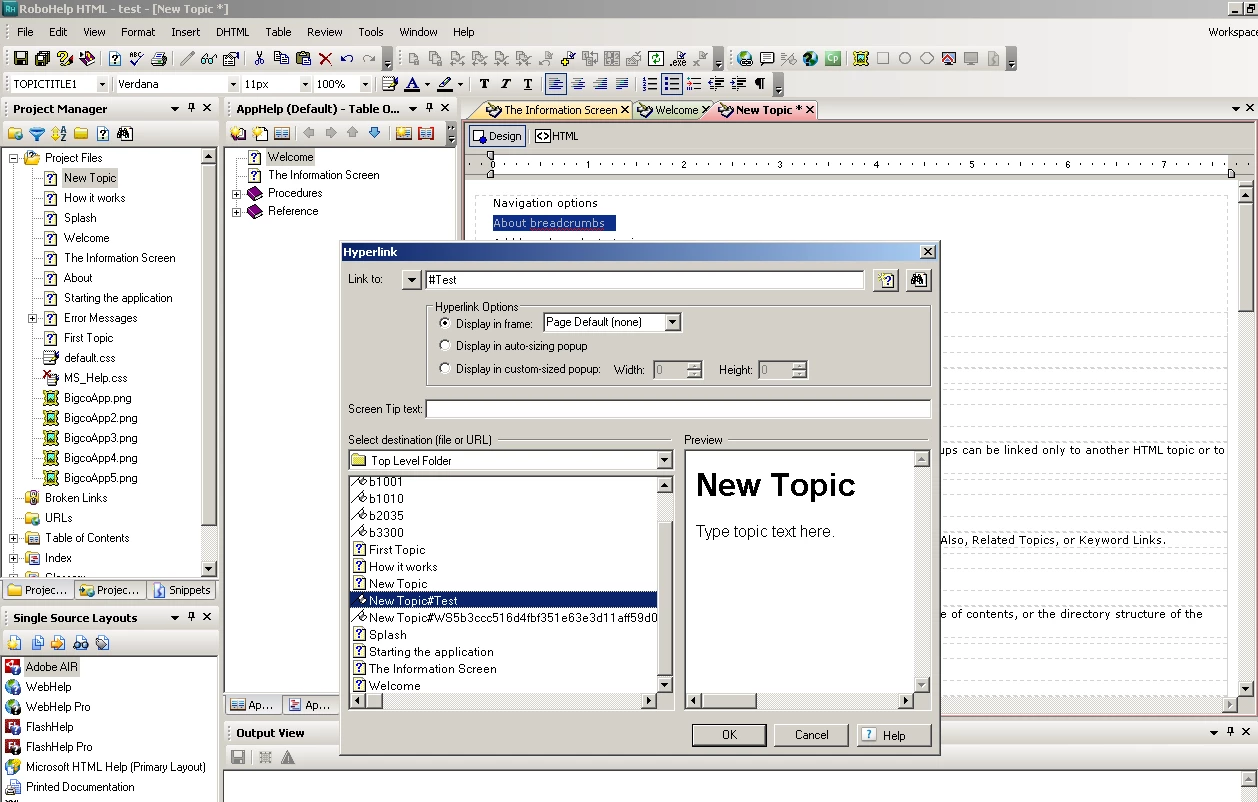
Task: Click binoculars icon beside Link to field
Action: (x=919, y=280)
